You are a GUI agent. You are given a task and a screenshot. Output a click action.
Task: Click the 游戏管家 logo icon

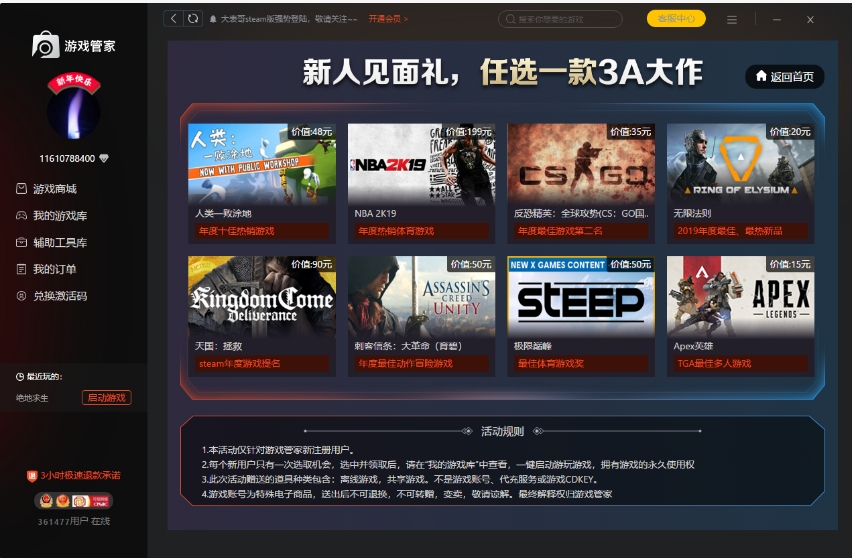click(45, 45)
